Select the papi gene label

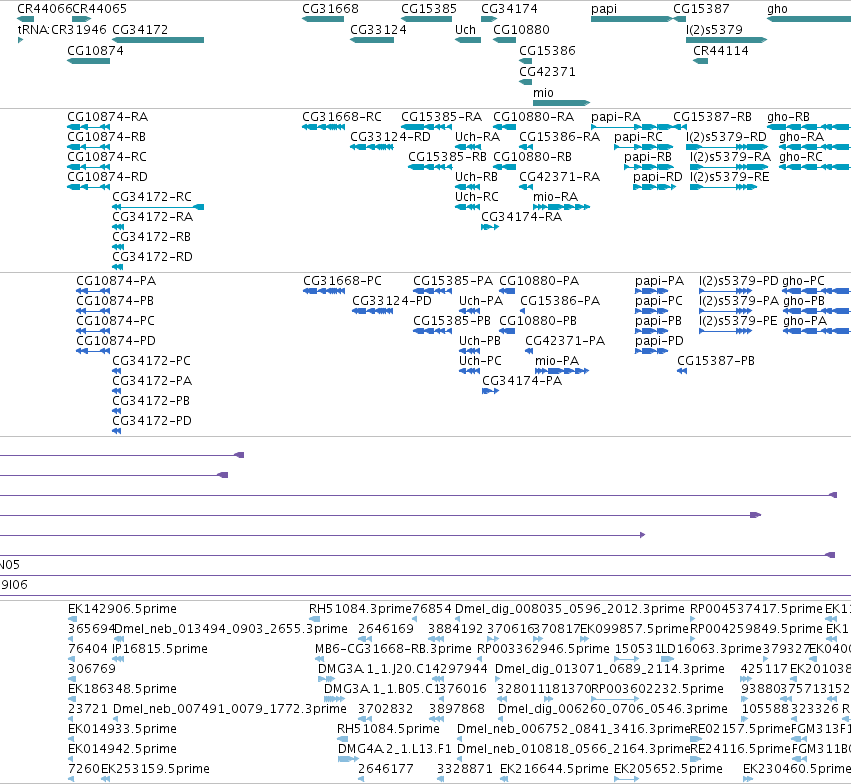[x=604, y=9]
